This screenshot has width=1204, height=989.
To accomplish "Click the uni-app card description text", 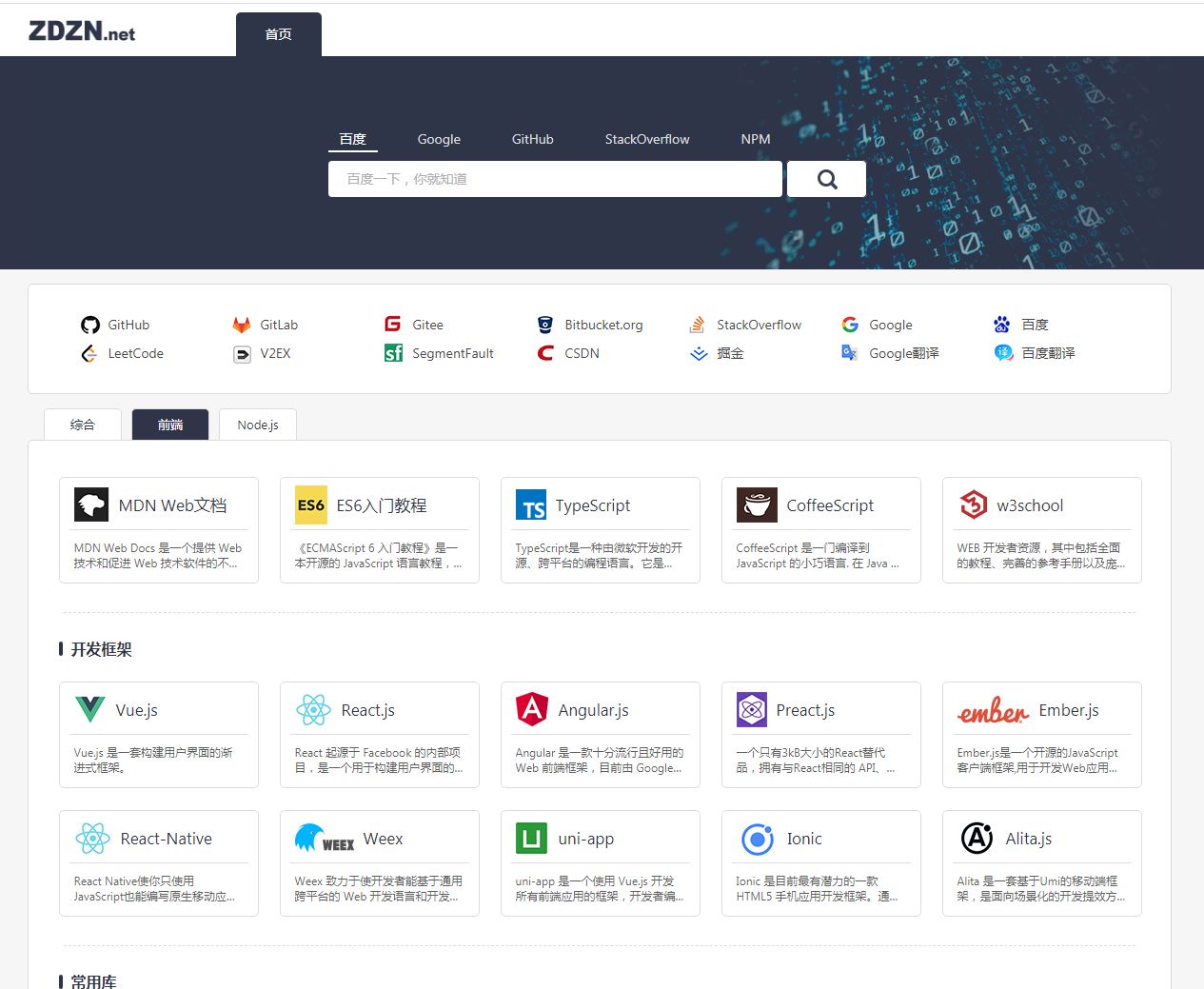I will (599, 888).
